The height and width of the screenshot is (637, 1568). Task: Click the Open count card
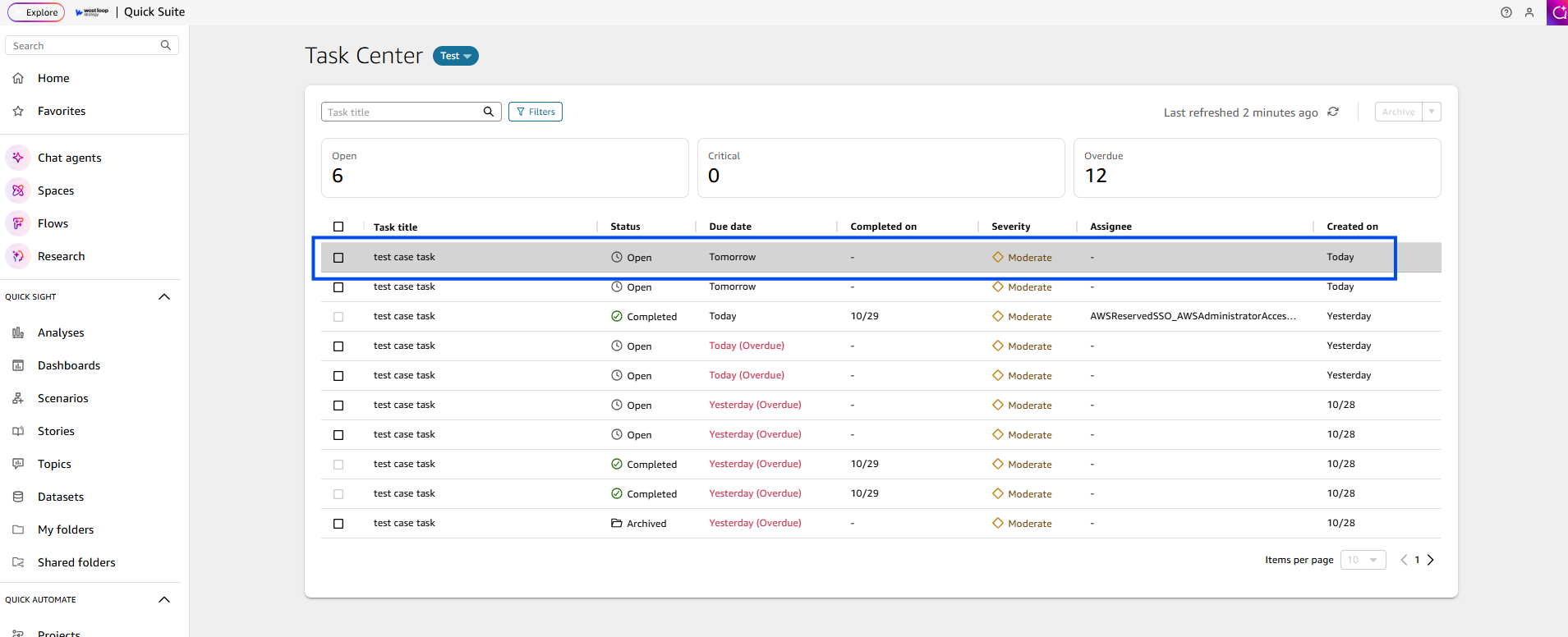[x=505, y=167]
